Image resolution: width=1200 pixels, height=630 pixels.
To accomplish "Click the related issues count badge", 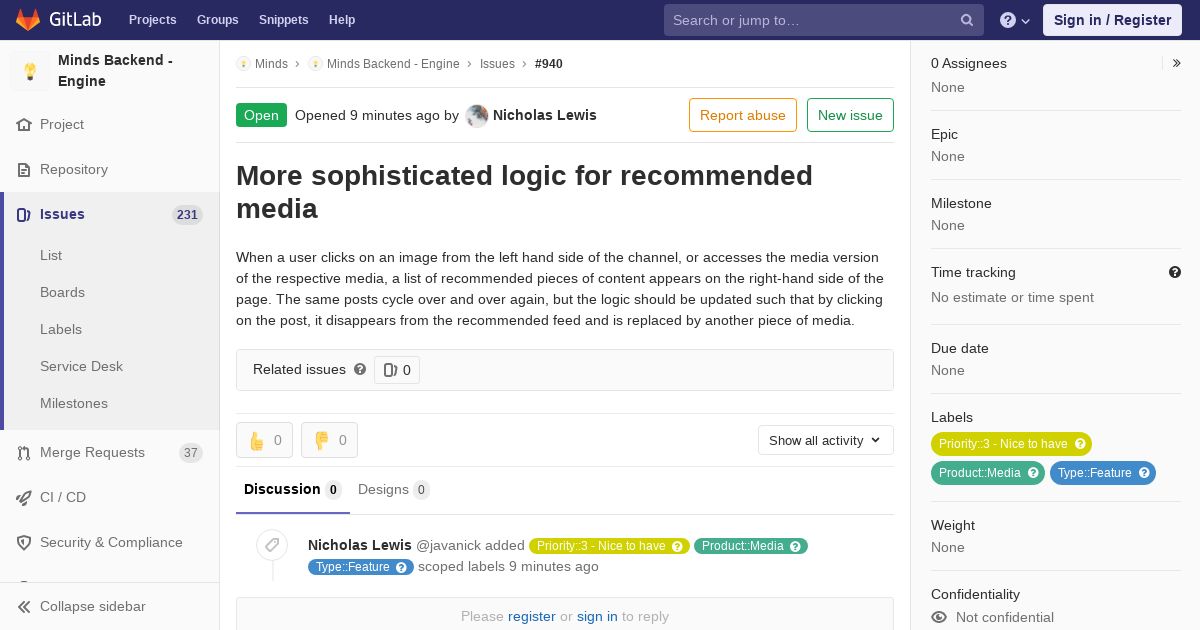I will click(397, 370).
